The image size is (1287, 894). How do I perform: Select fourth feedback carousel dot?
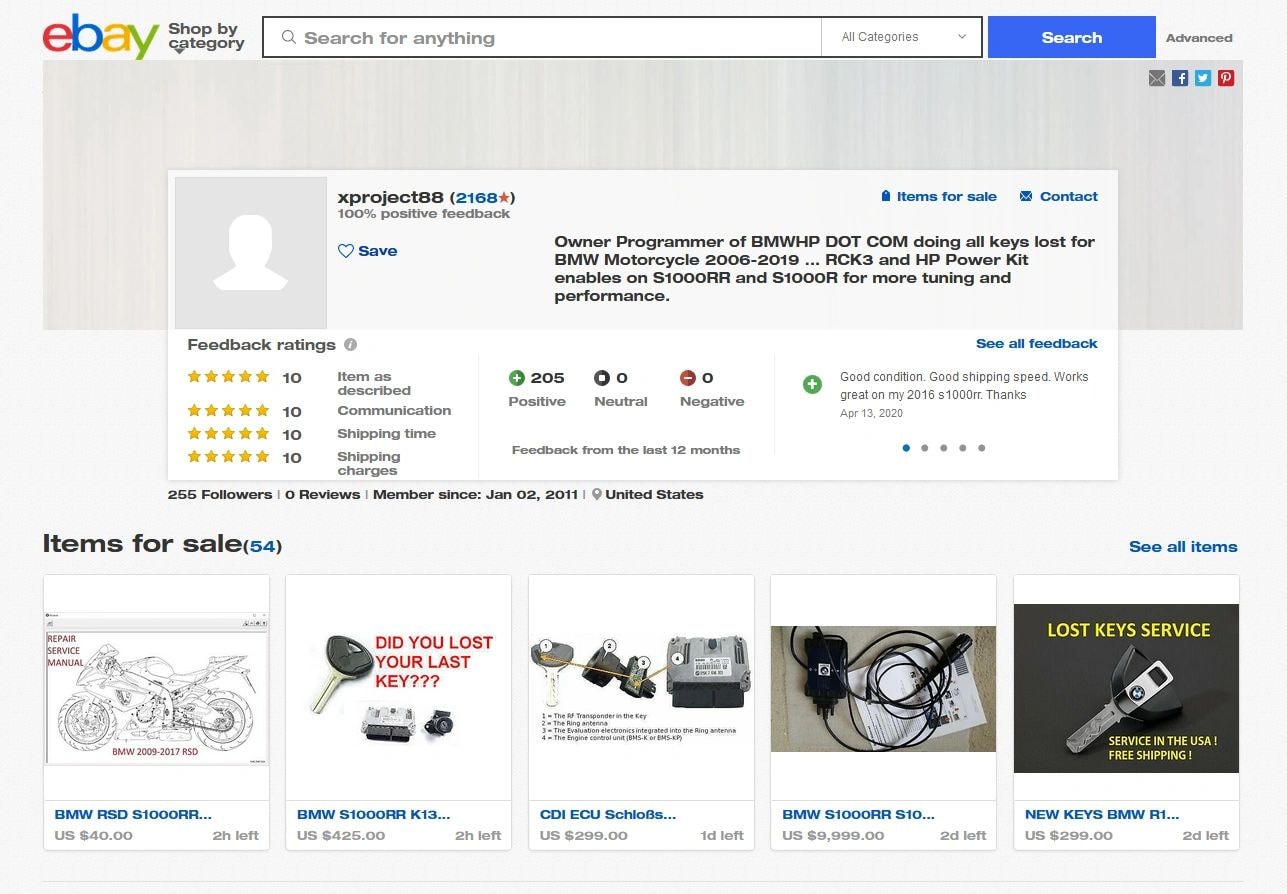(963, 448)
